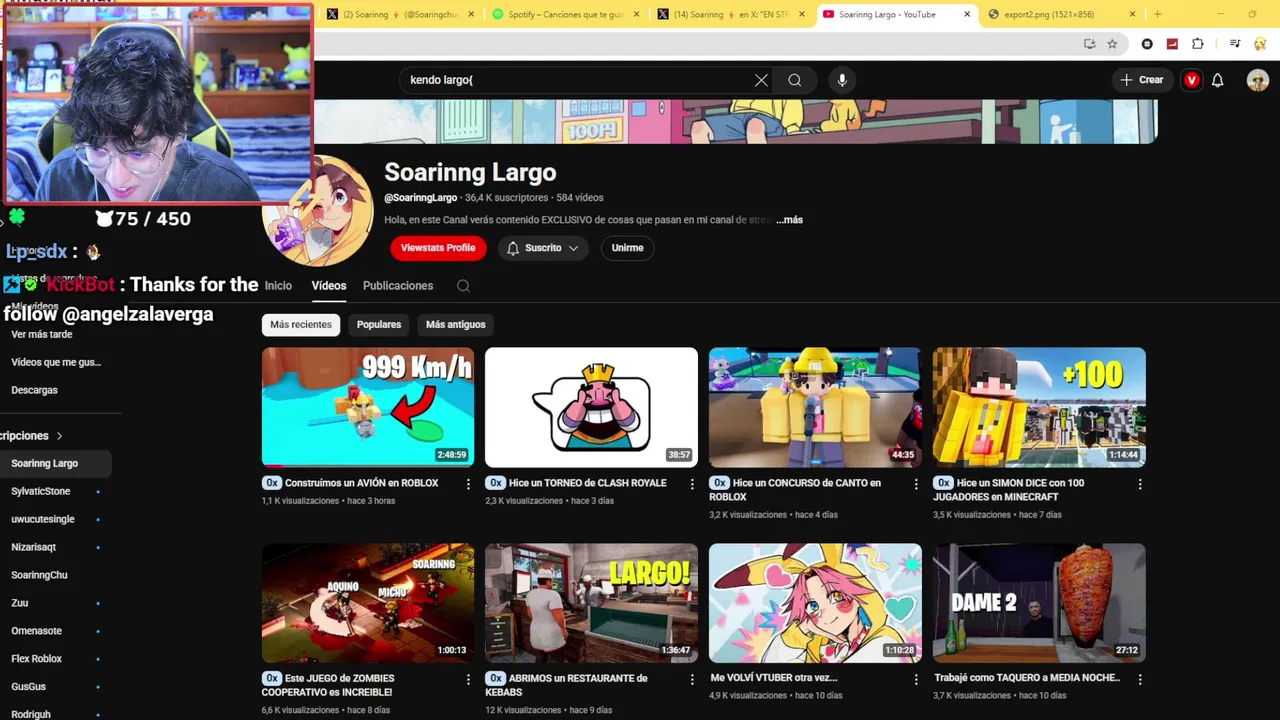Open Ver más tarde in sidebar
1280x720 pixels.
(x=42, y=335)
